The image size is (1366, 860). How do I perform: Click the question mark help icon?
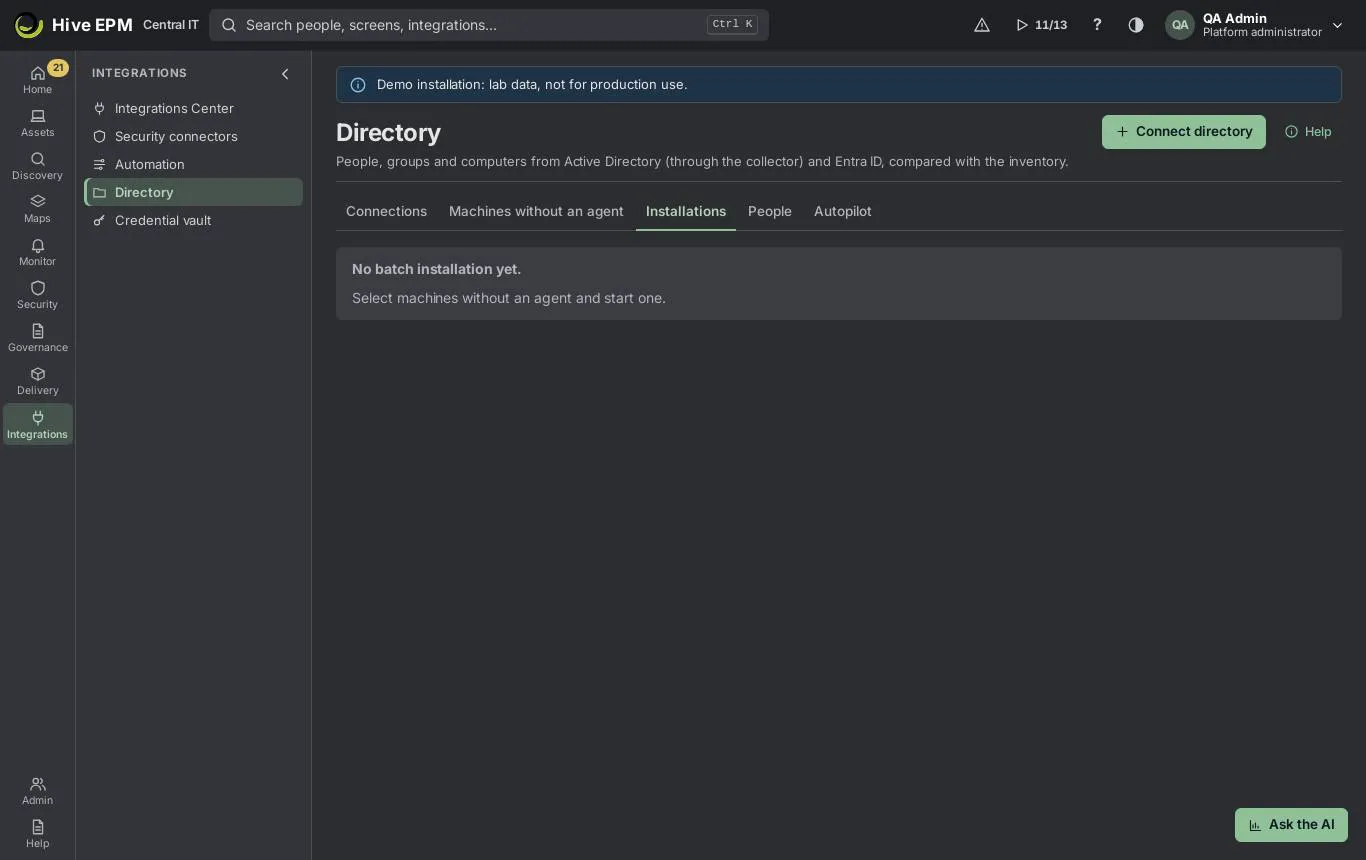pyautogui.click(x=1097, y=25)
